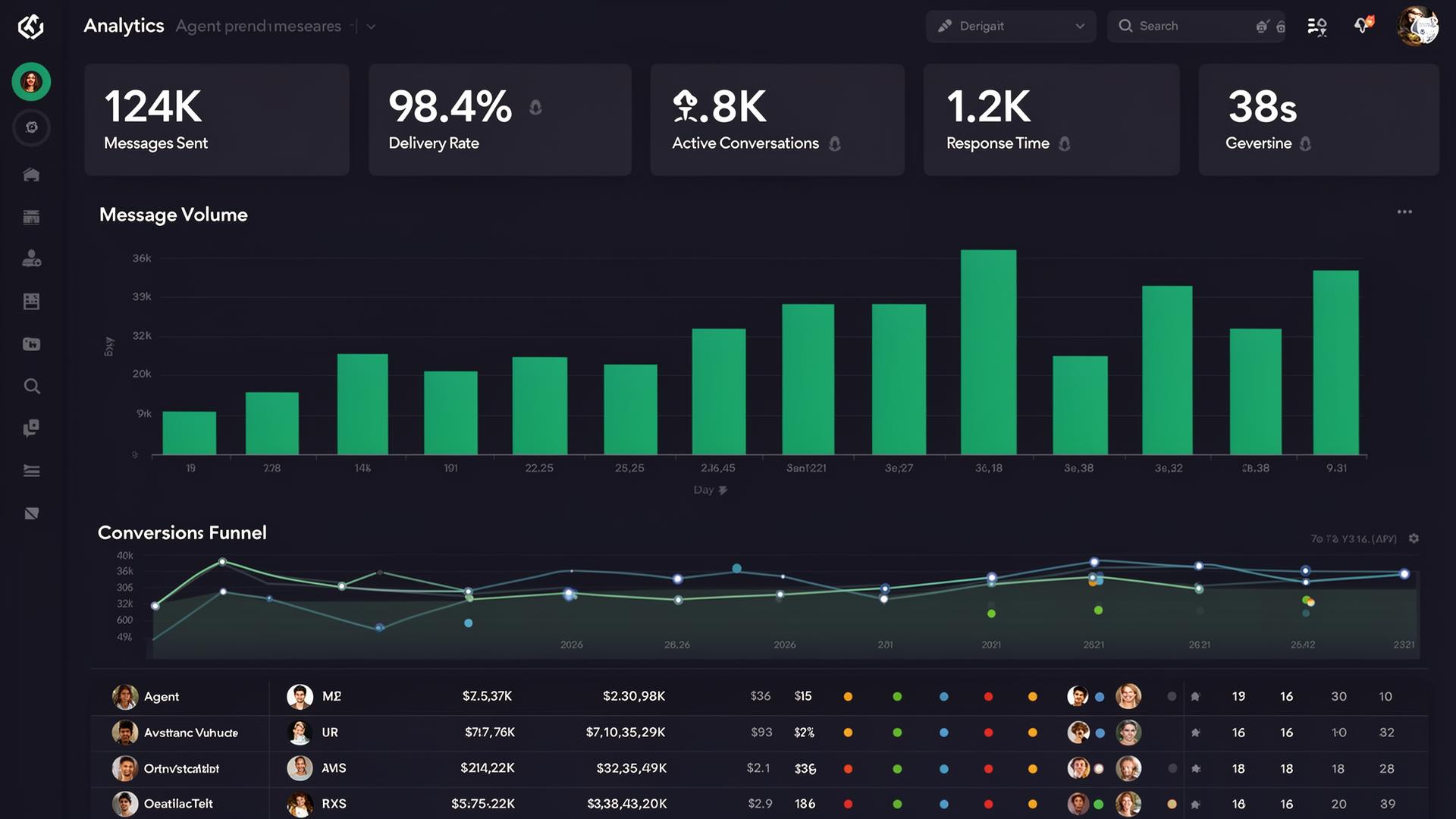Viewport: 1456px width, 819px height.
Task: Open the list lines icon in sidebar
Action: click(x=31, y=471)
